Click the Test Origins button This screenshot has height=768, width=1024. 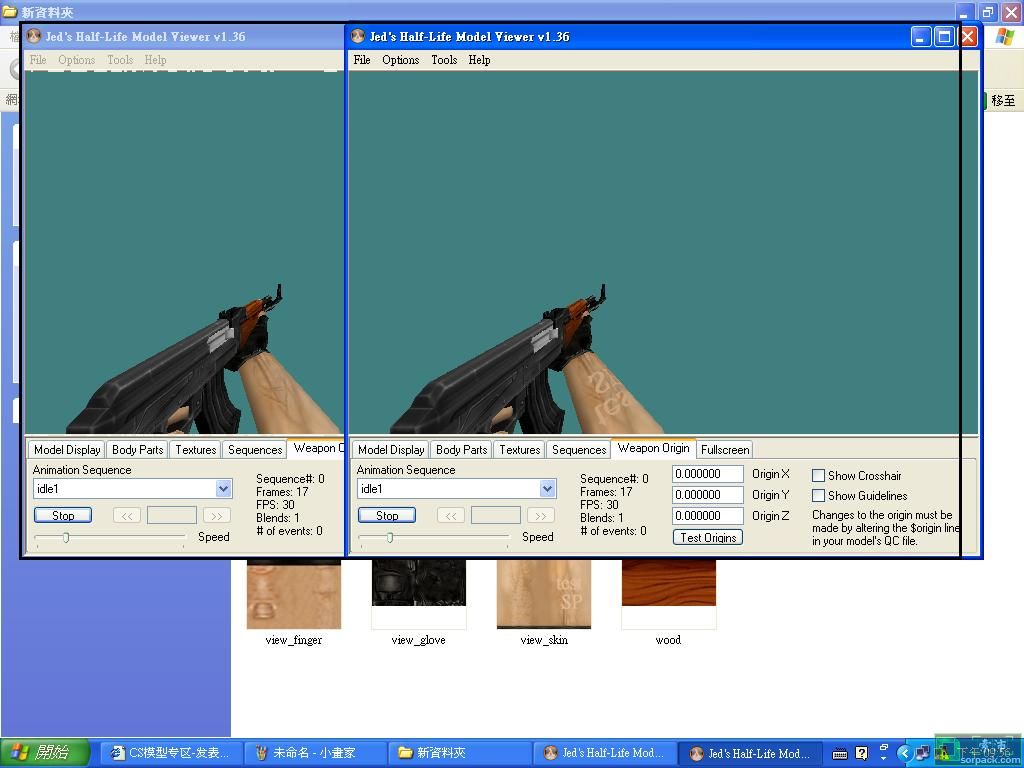[x=708, y=537]
